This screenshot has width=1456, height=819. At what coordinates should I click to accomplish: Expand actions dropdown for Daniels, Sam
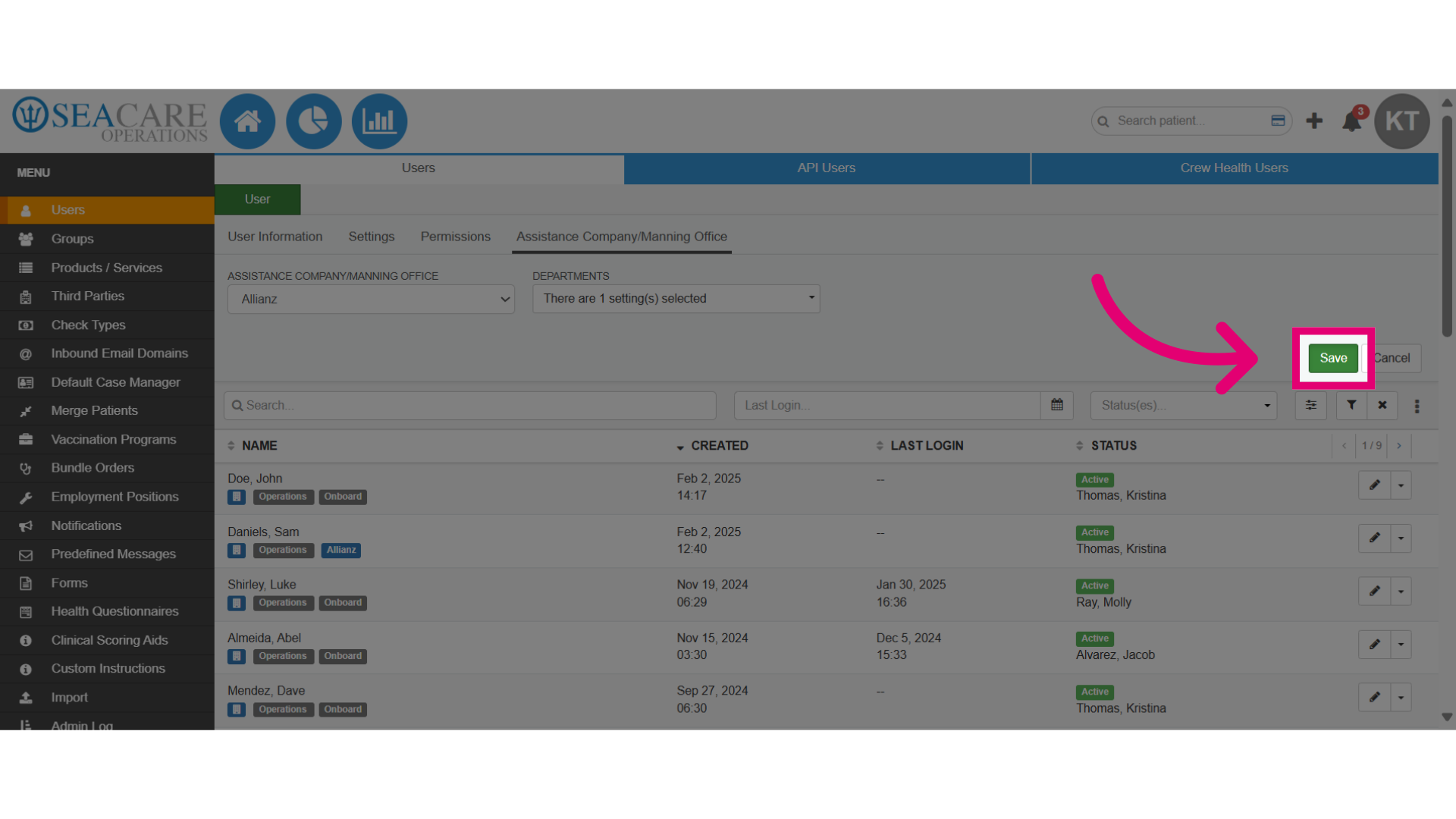pyautogui.click(x=1401, y=538)
